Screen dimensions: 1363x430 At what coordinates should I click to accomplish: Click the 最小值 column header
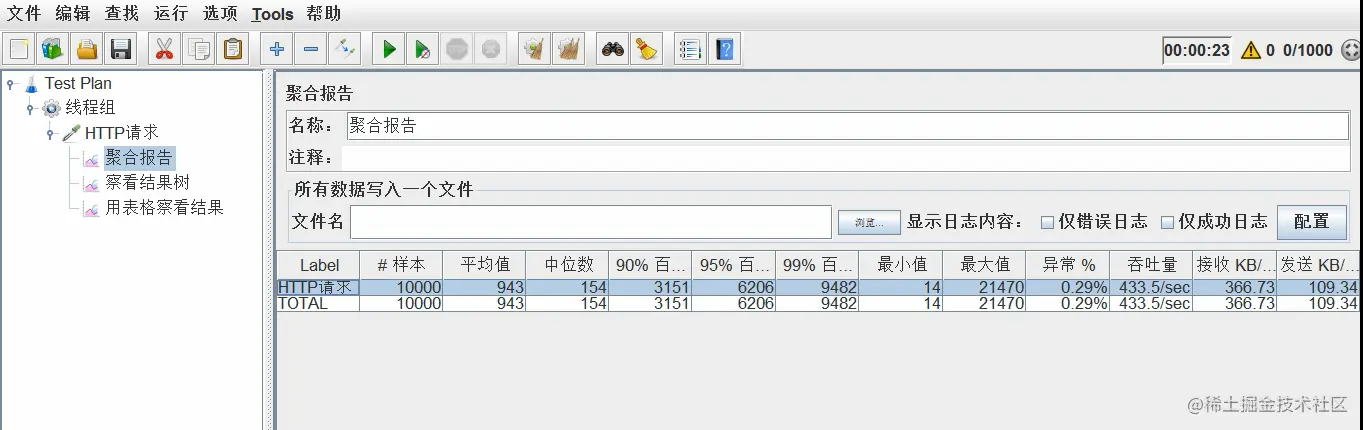pyautogui.click(x=901, y=265)
